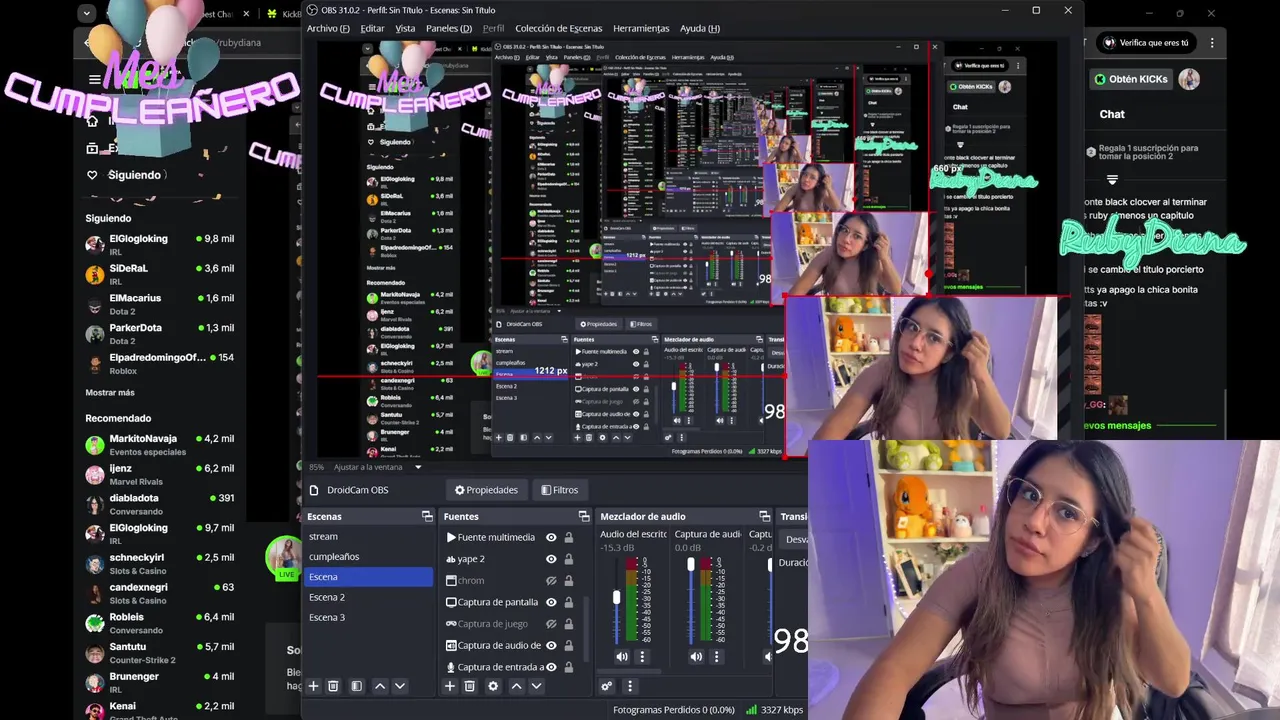
Task: Move the selected source up in Fuentes
Action: tap(516, 686)
